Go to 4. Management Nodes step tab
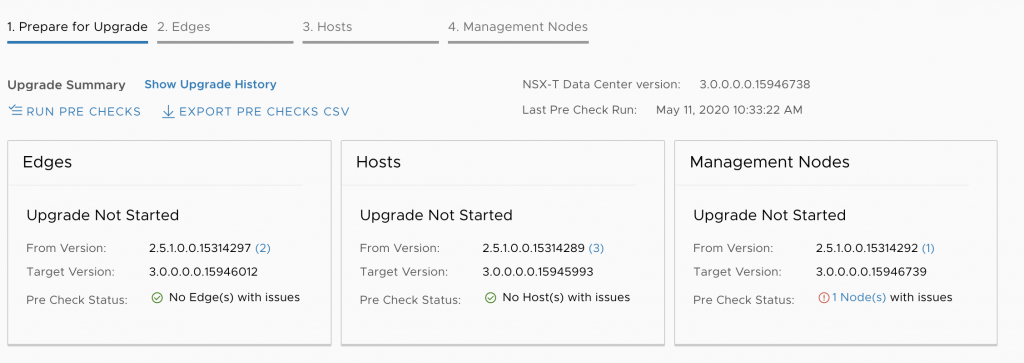The image size is (1024, 363). [x=518, y=29]
